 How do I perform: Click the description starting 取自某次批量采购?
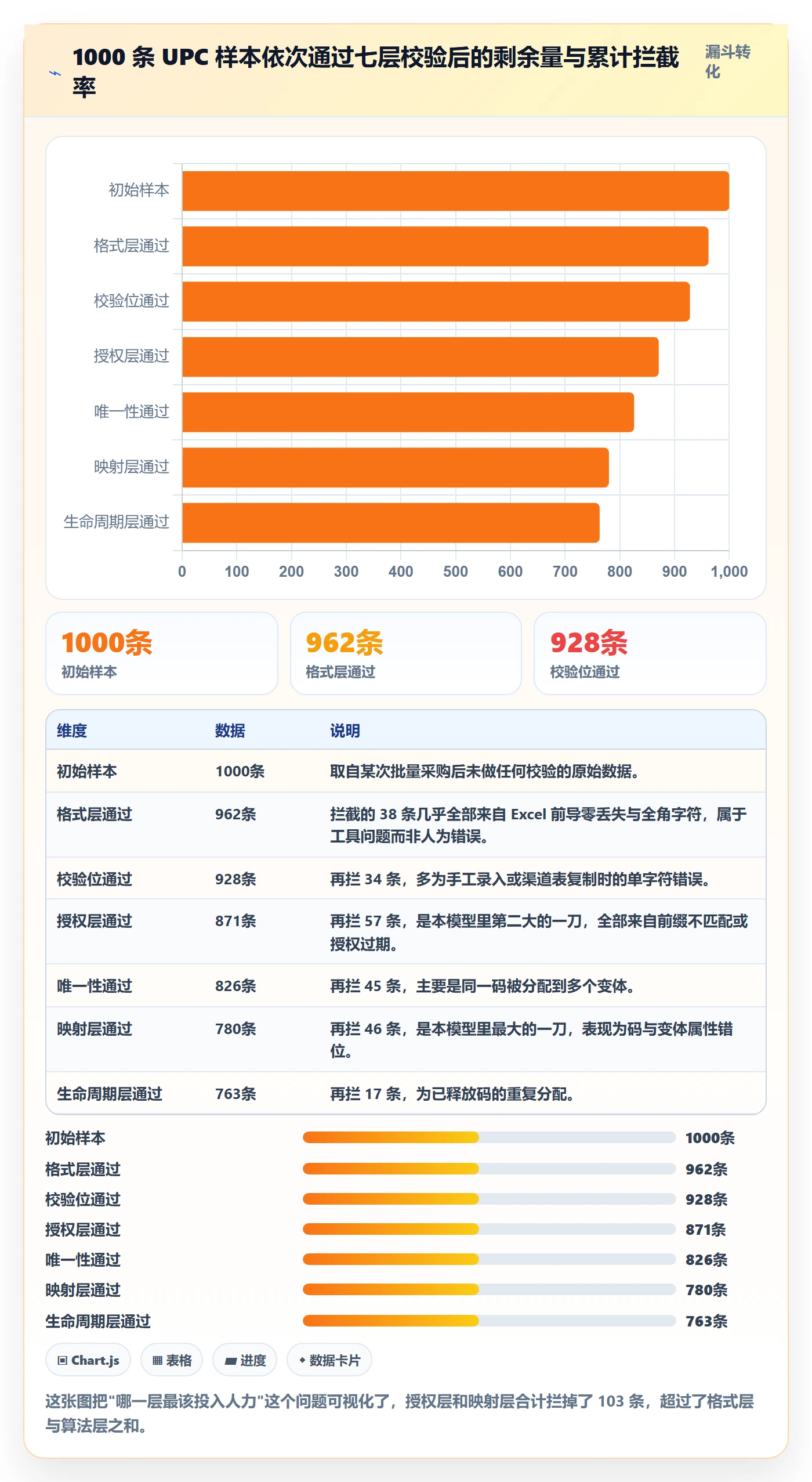click(x=485, y=771)
